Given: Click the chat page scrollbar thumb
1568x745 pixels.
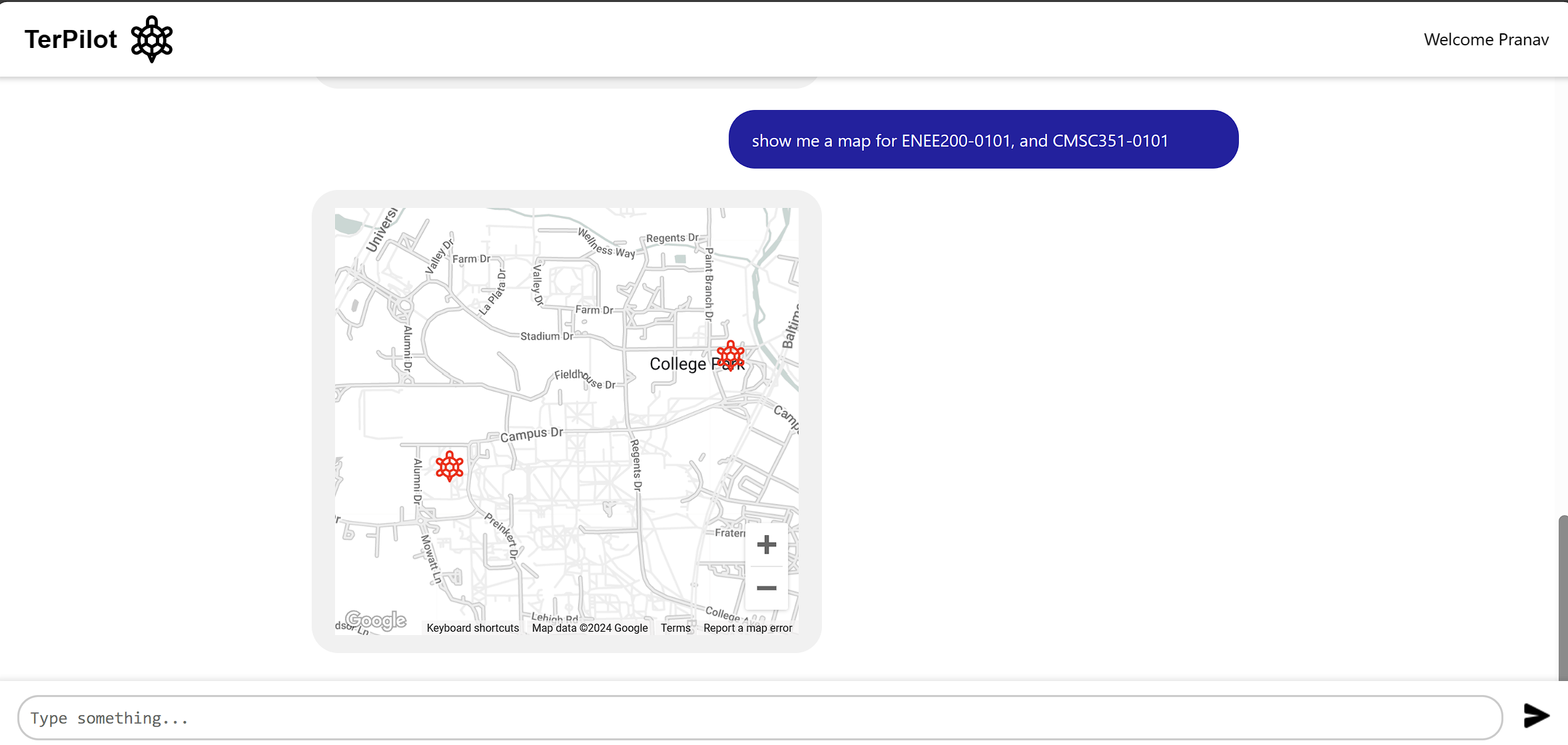Looking at the screenshot, I should point(1562,596).
